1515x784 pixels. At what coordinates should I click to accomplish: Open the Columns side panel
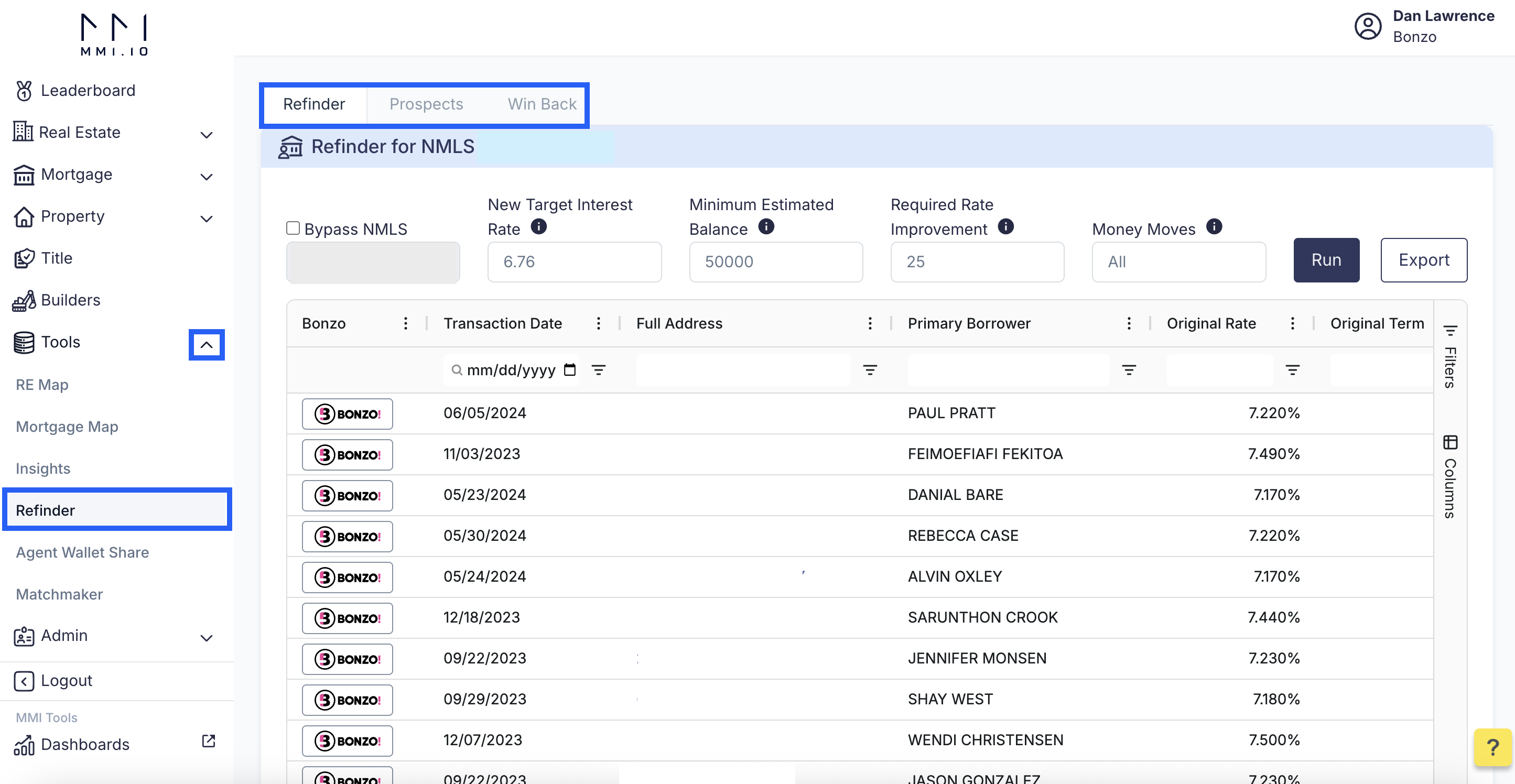[1451, 477]
